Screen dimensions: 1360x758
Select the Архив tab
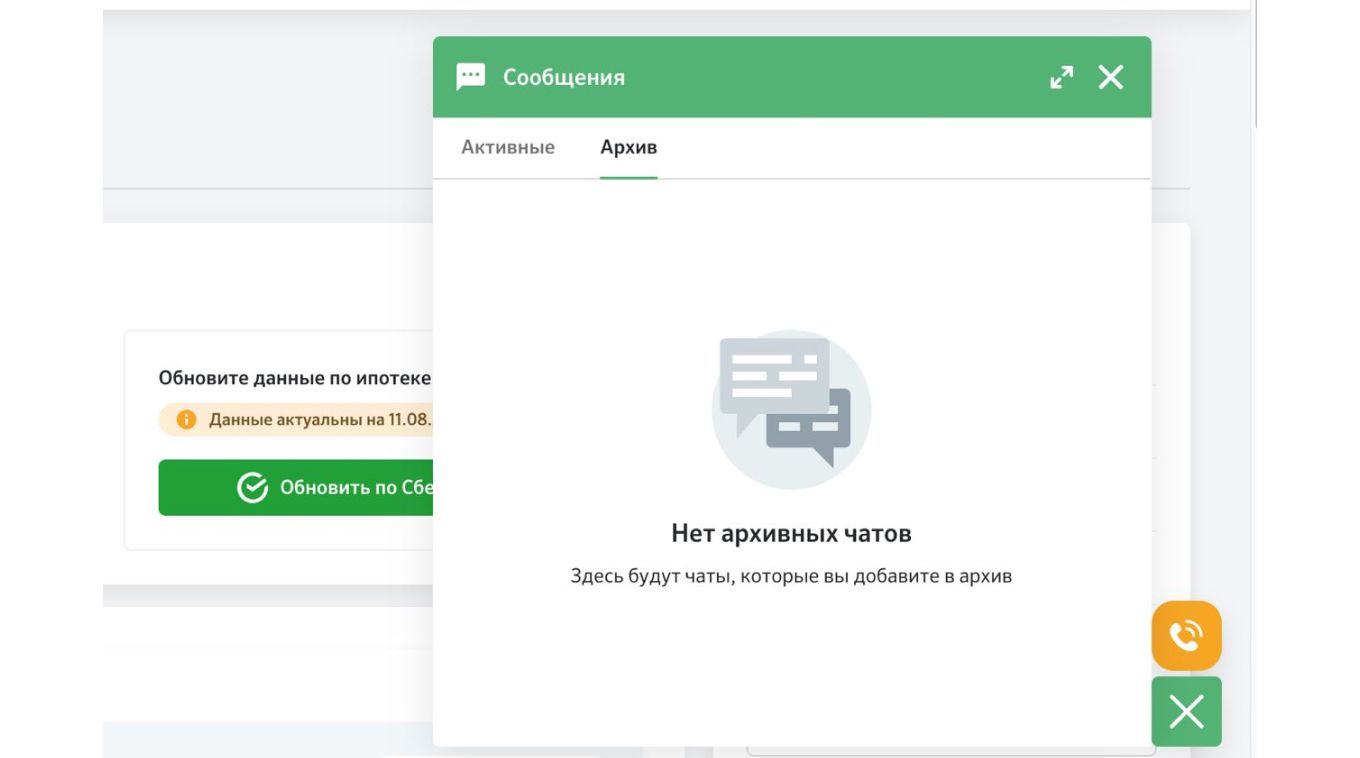[x=628, y=147]
